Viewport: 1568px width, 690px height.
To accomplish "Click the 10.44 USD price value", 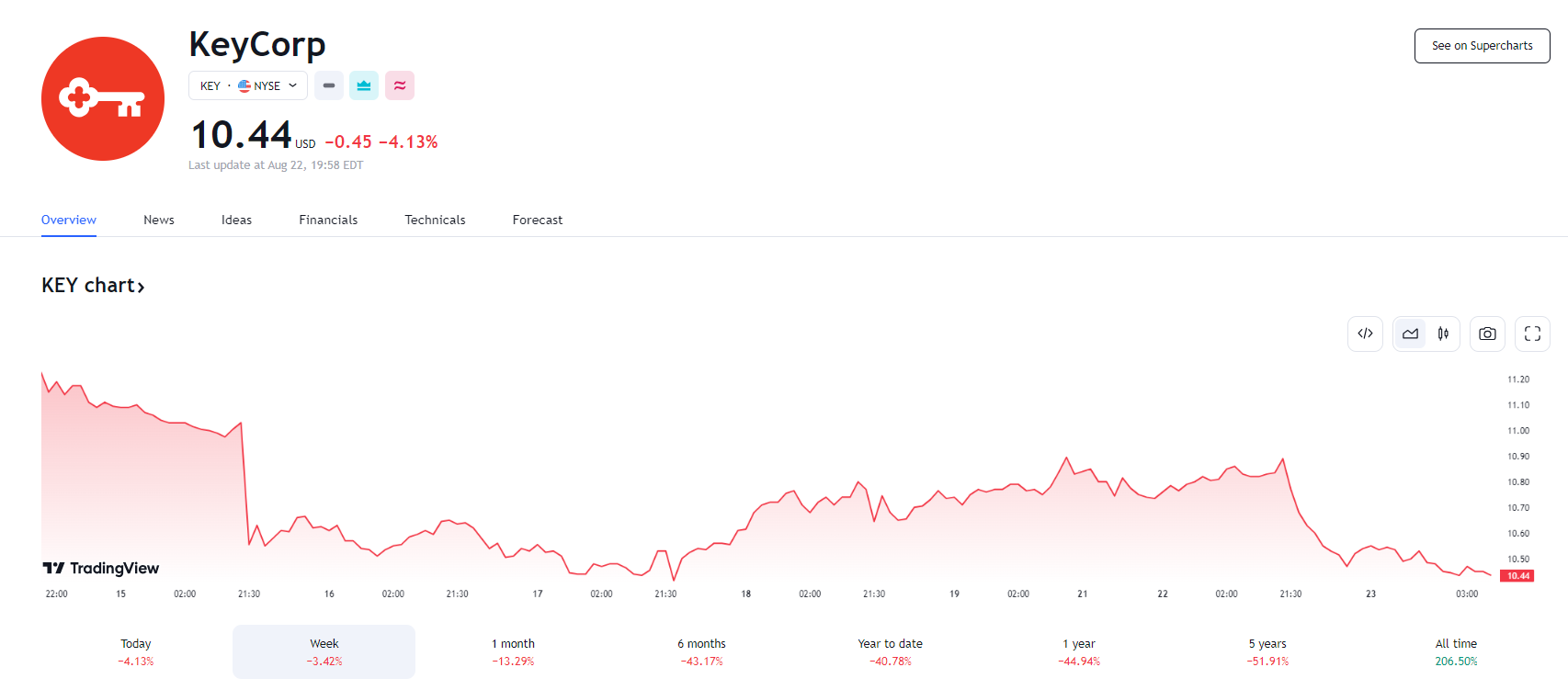I will [253, 136].
